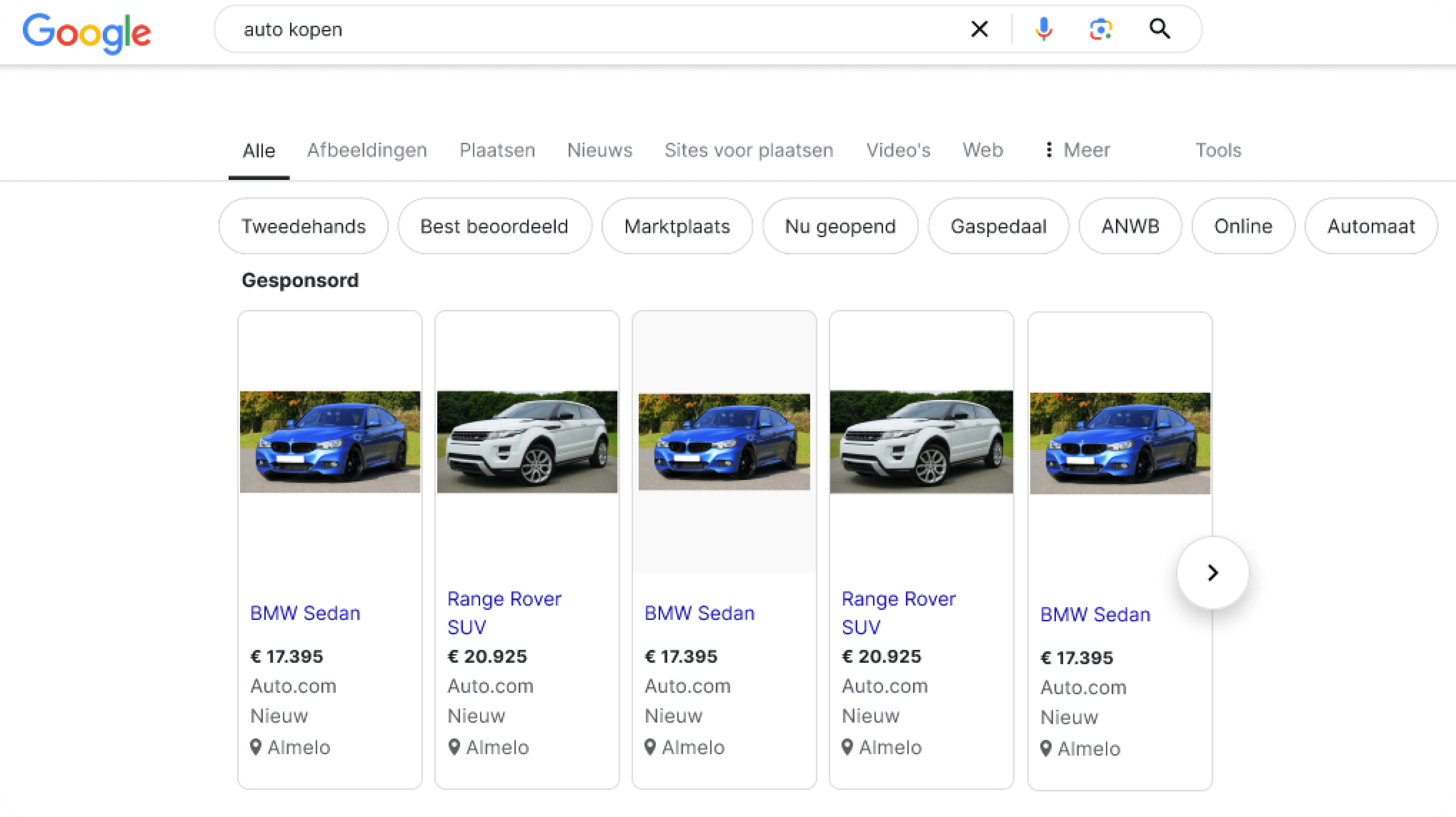
Task: Submit search with magnifying glass icon
Action: pos(1160,28)
